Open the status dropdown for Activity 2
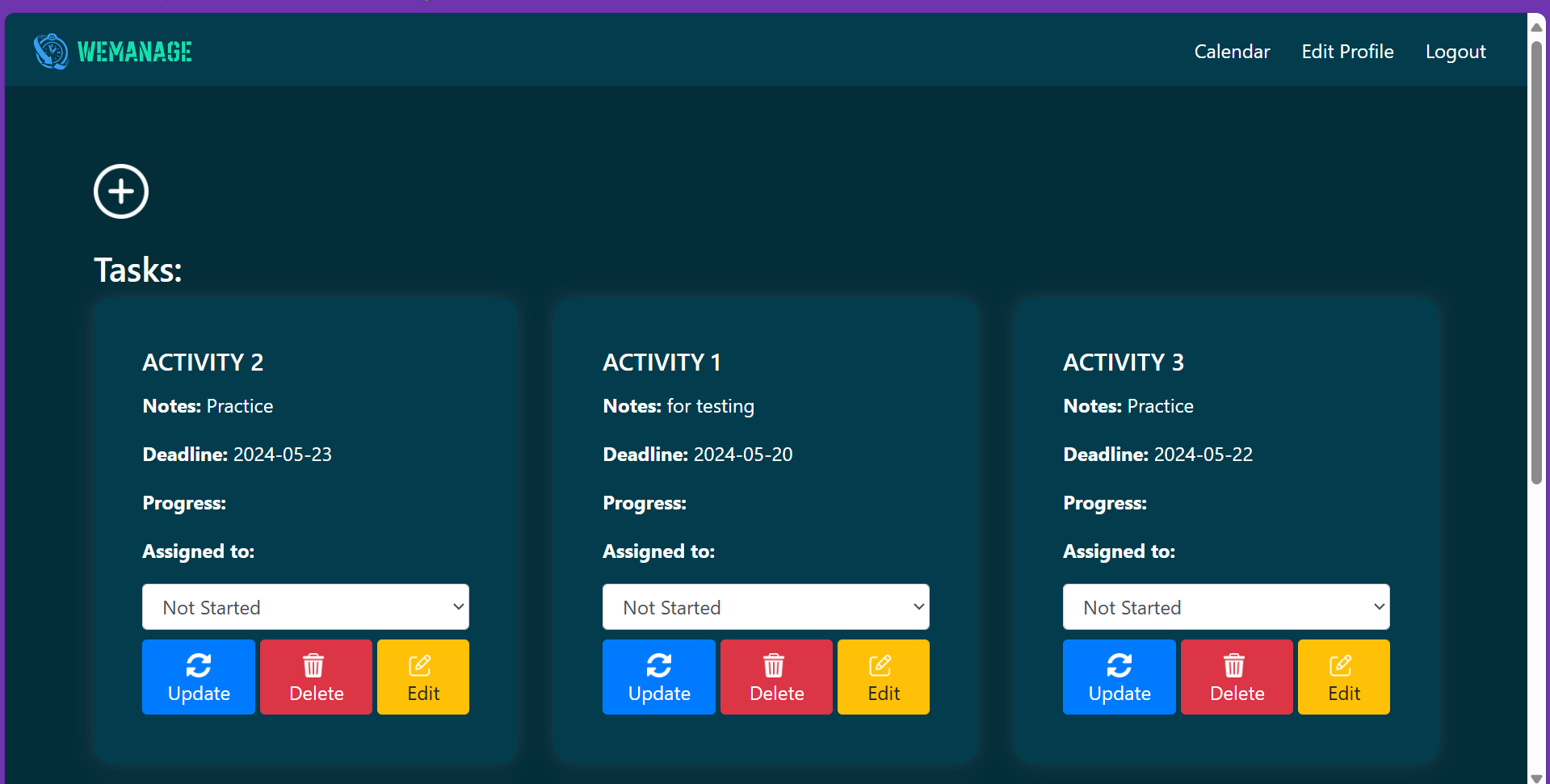Screen dimensions: 1550x784 tap(305, 606)
